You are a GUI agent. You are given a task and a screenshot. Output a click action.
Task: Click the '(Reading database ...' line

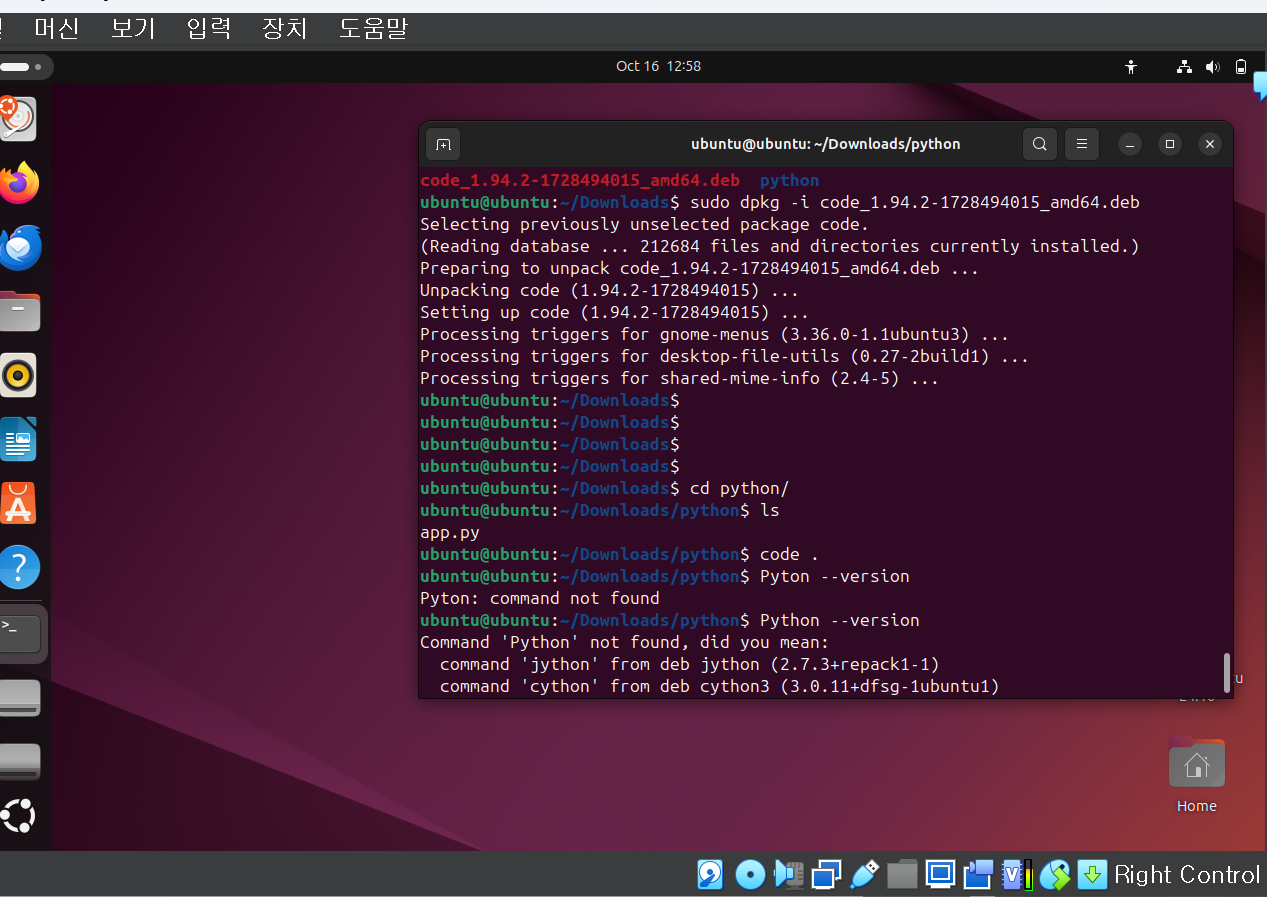[x=780, y=246]
